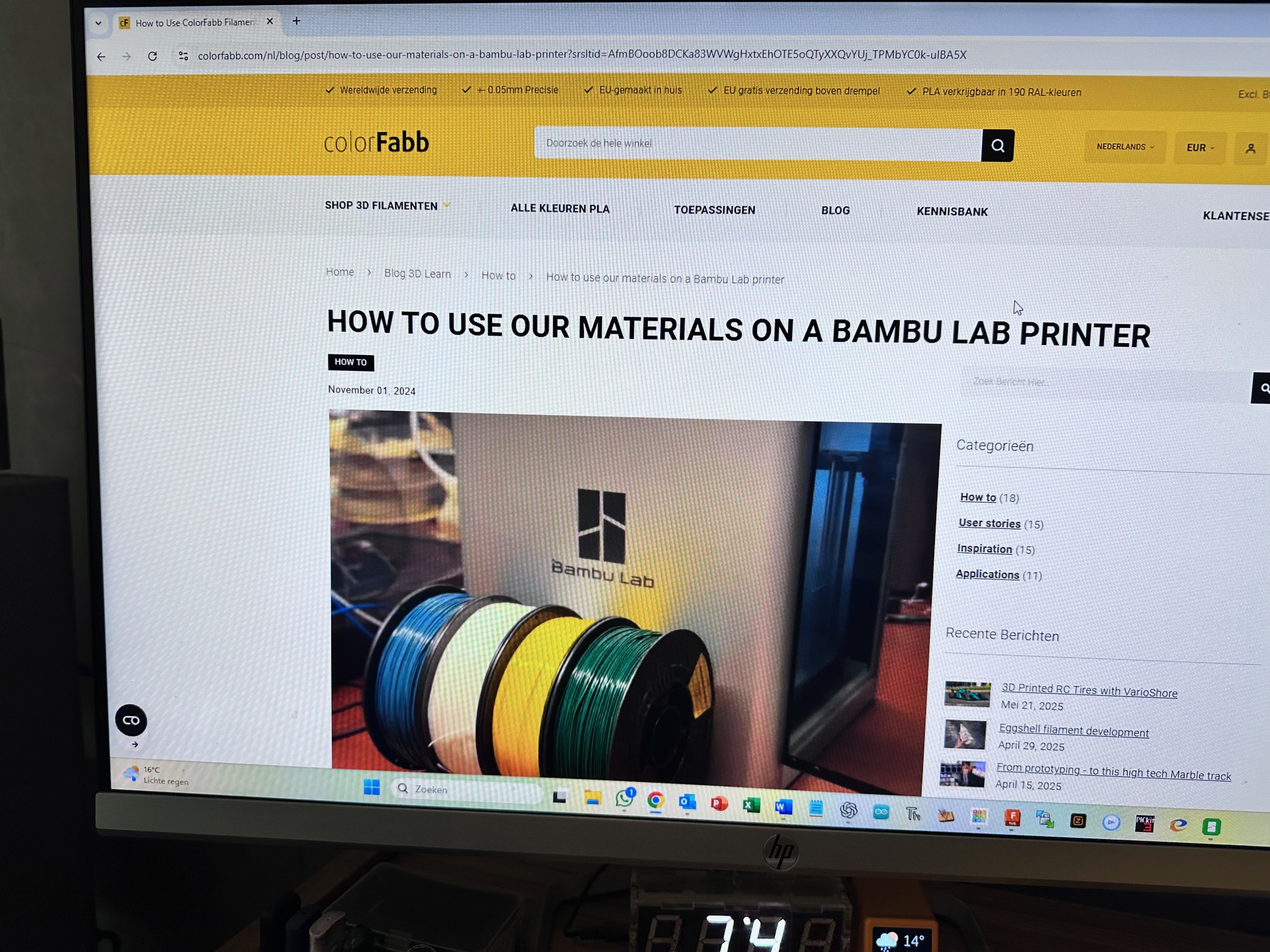
Task: Open the Fusion orange F taskbar icon
Action: tap(1012, 818)
